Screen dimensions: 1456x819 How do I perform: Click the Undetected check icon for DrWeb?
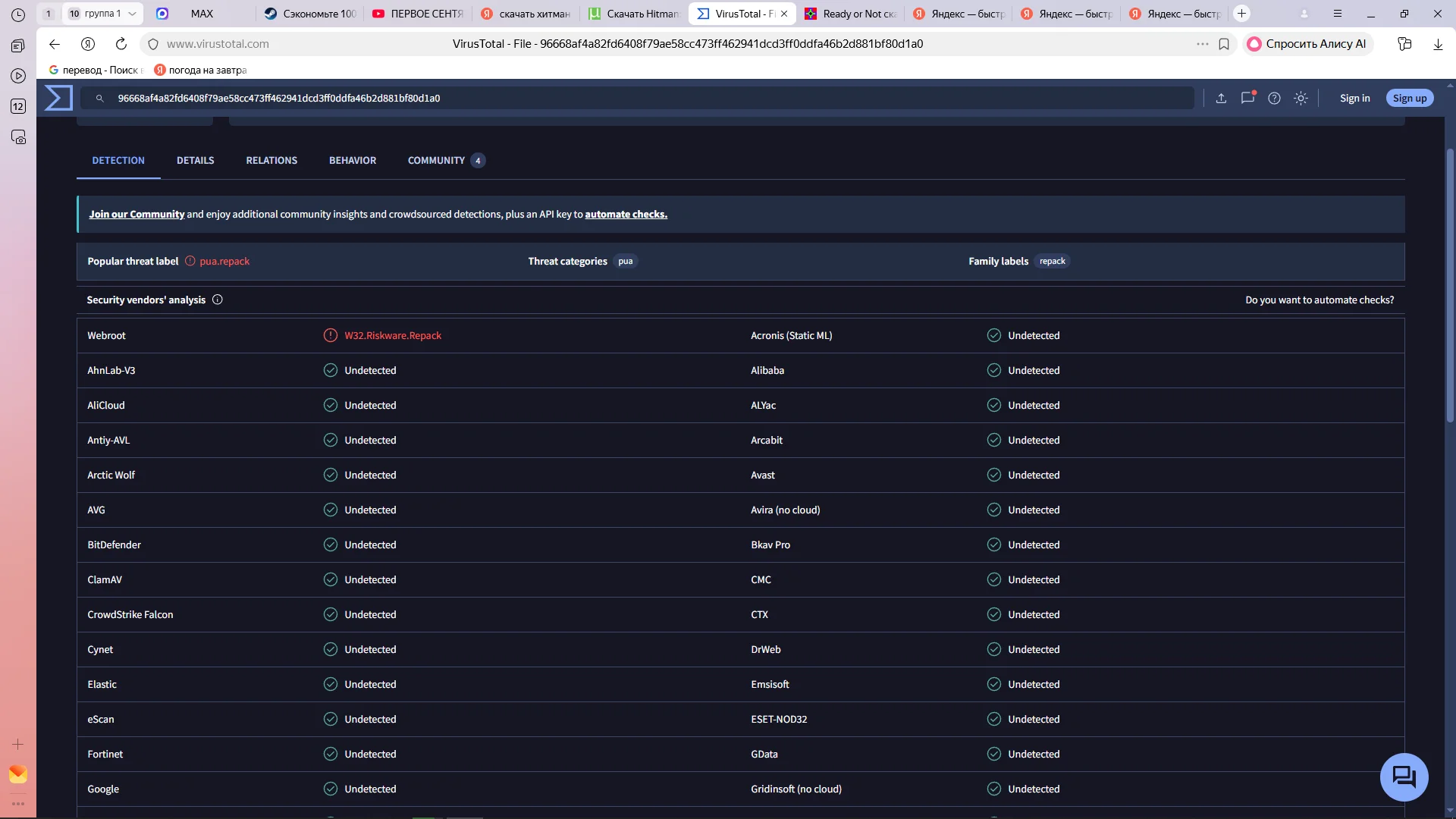click(x=994, y=649)
